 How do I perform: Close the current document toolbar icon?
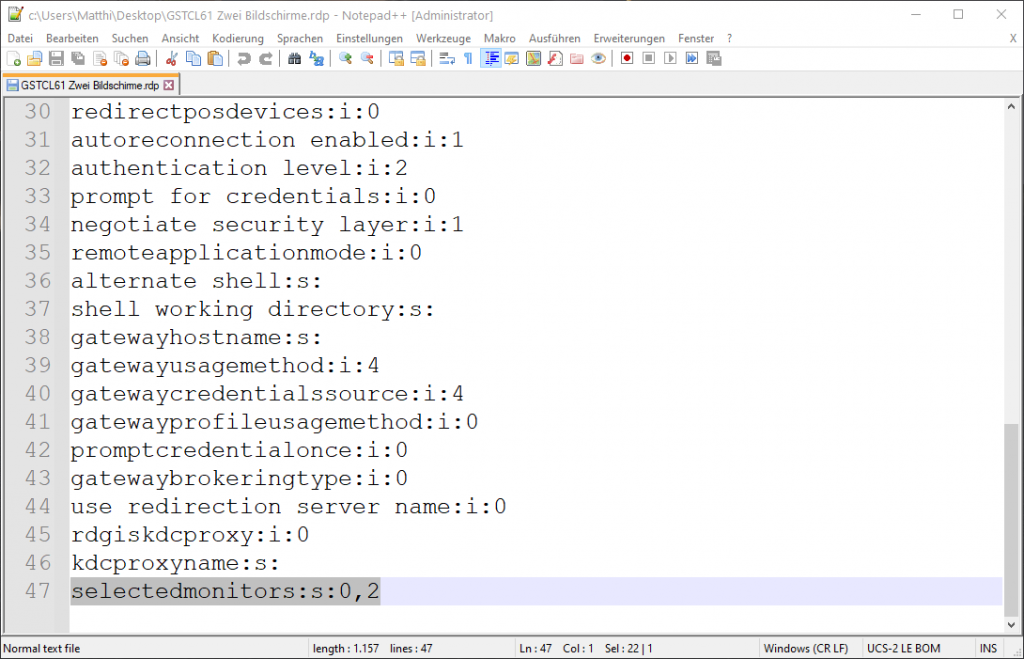pos(100,59)
